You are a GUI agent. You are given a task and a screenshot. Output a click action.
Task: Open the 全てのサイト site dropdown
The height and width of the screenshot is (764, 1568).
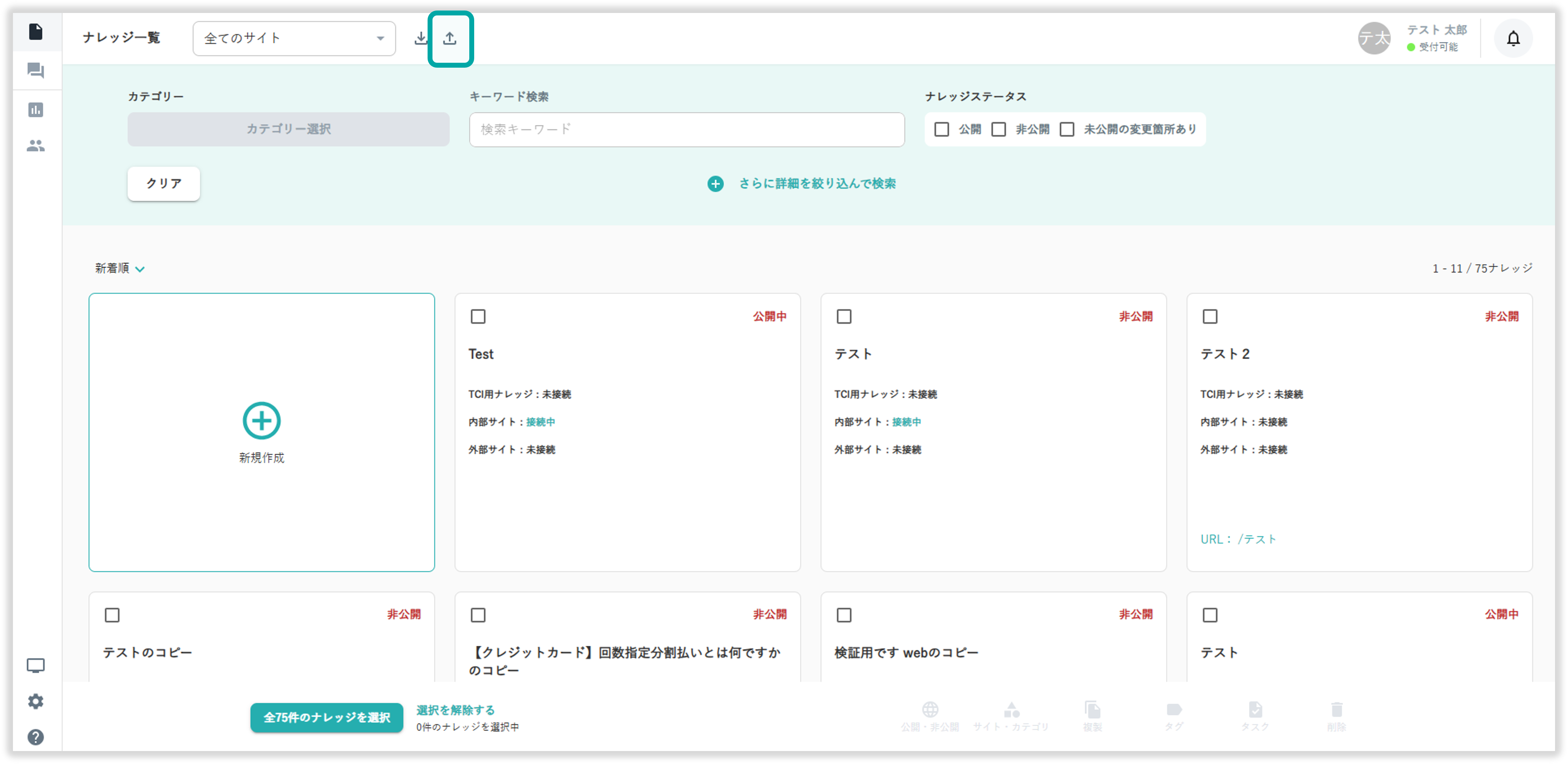click(x=294, y=38)
